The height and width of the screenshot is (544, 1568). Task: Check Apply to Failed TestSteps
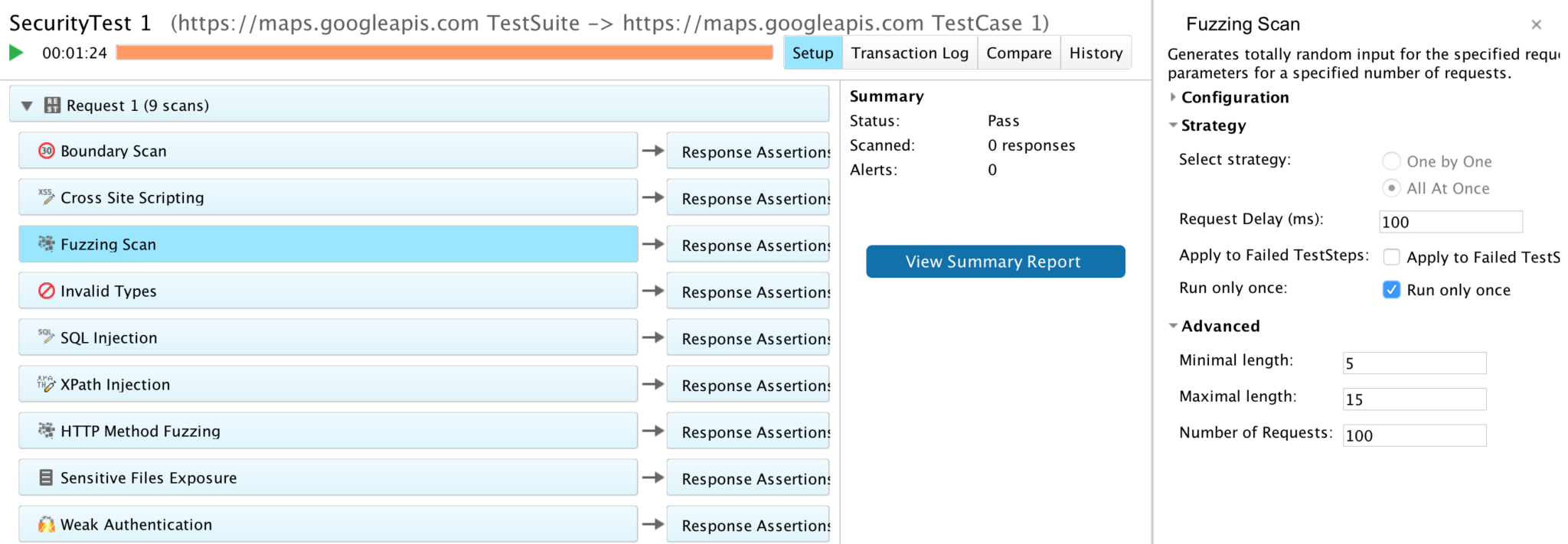(x=1391, y=256)
